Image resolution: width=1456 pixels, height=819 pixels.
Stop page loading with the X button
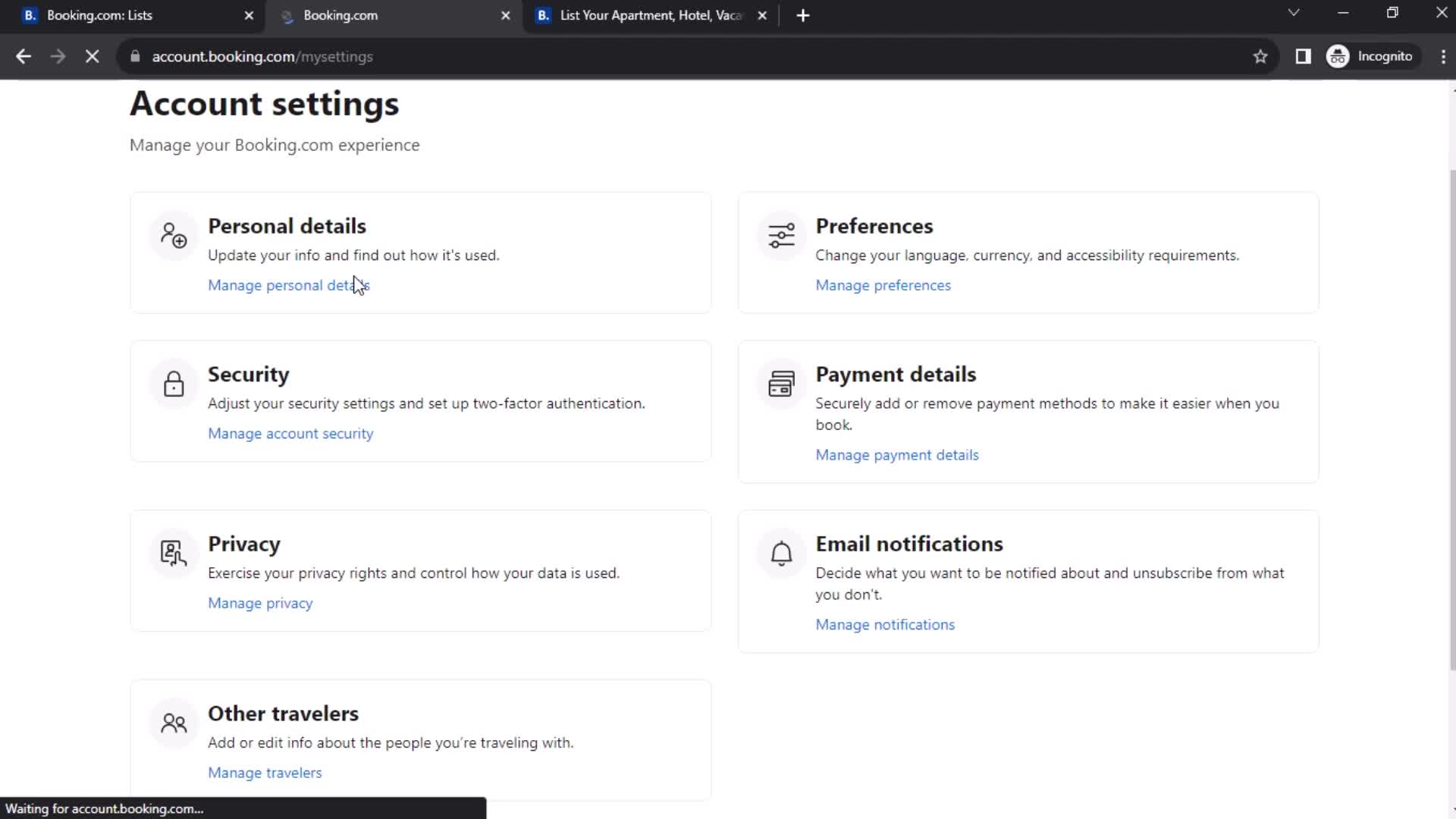pos(92,56)
